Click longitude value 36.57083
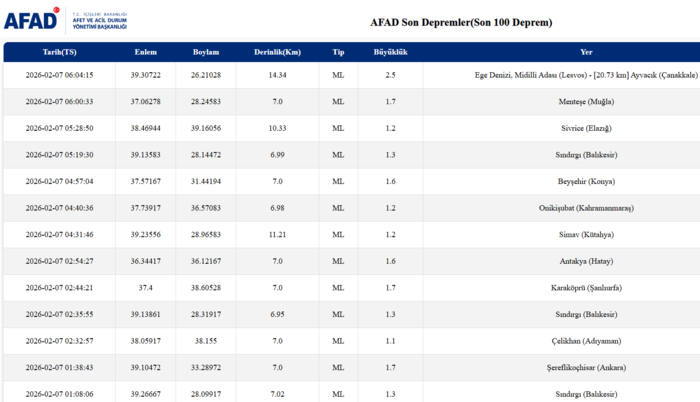 coord(206,208)
